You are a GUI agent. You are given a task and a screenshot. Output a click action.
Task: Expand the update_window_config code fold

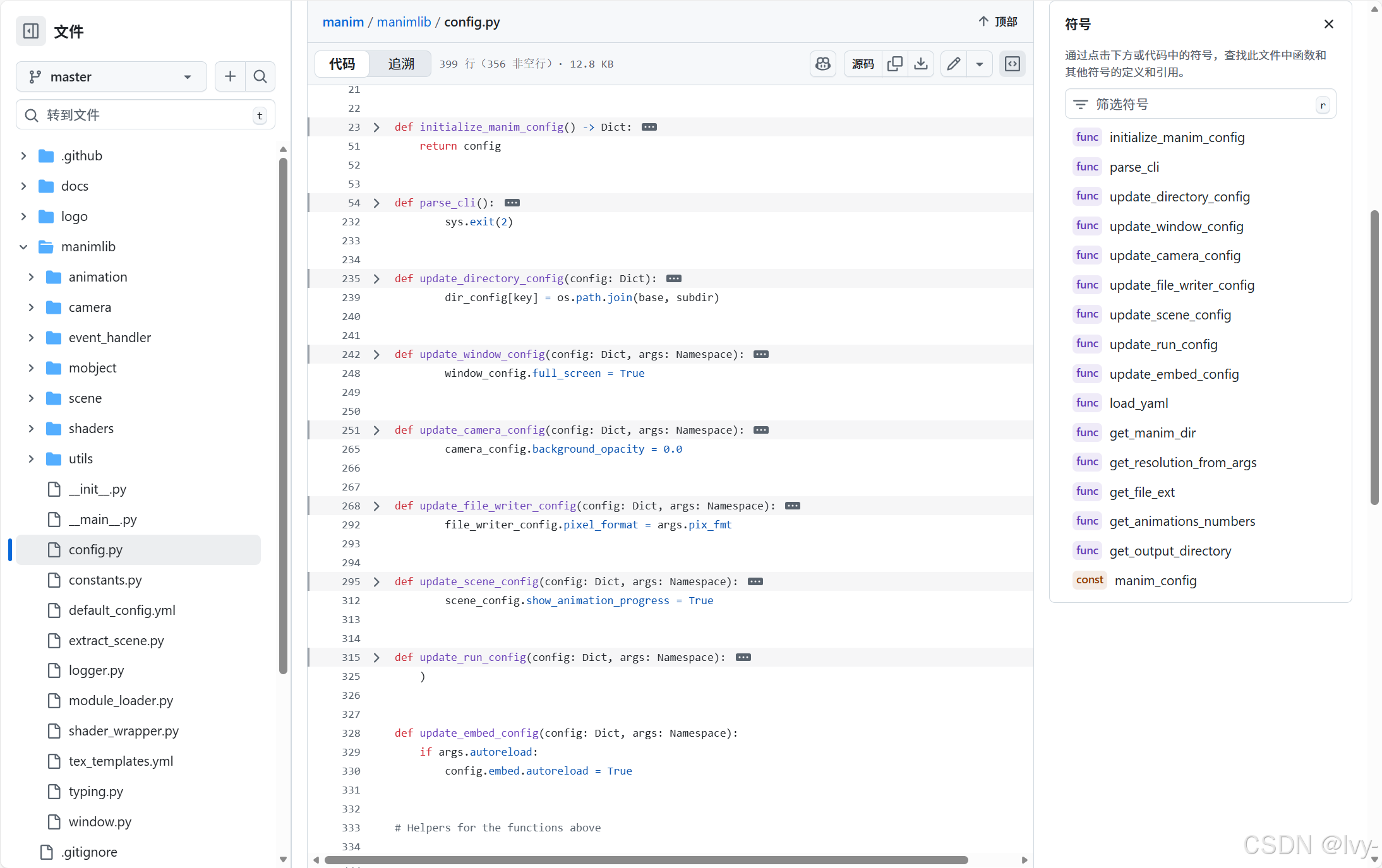tap(376, 354)
